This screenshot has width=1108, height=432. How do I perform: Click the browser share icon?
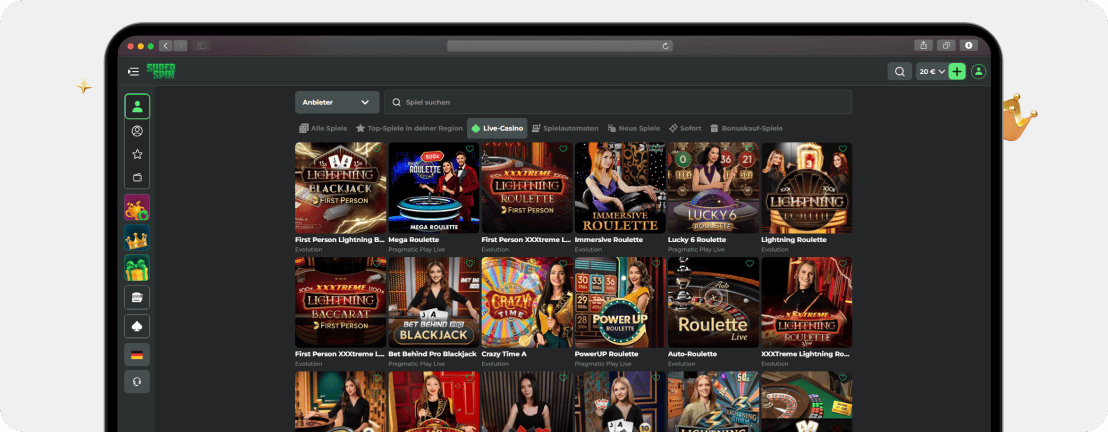point(923,45)
